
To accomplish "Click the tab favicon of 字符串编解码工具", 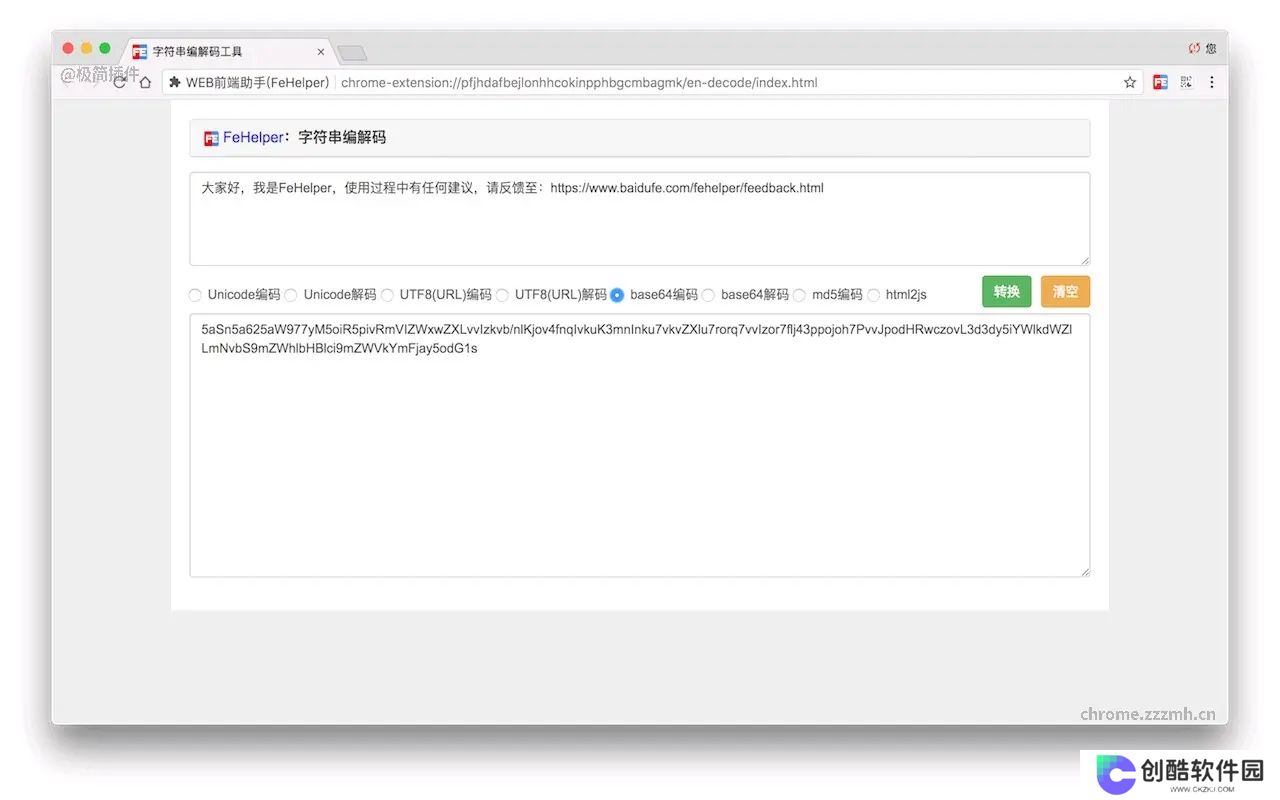I will point(140,51).
